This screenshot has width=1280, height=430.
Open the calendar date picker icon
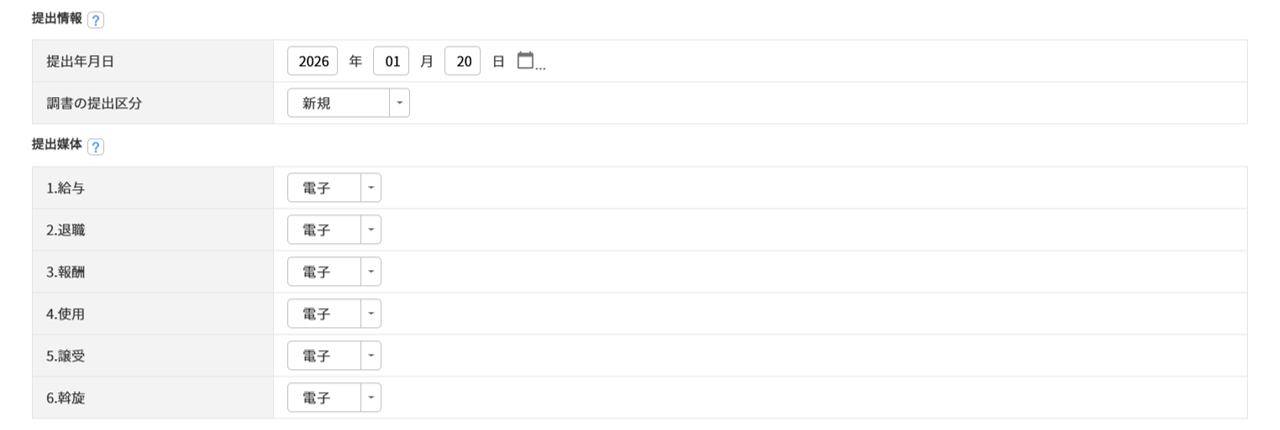[x=526, y=61]
